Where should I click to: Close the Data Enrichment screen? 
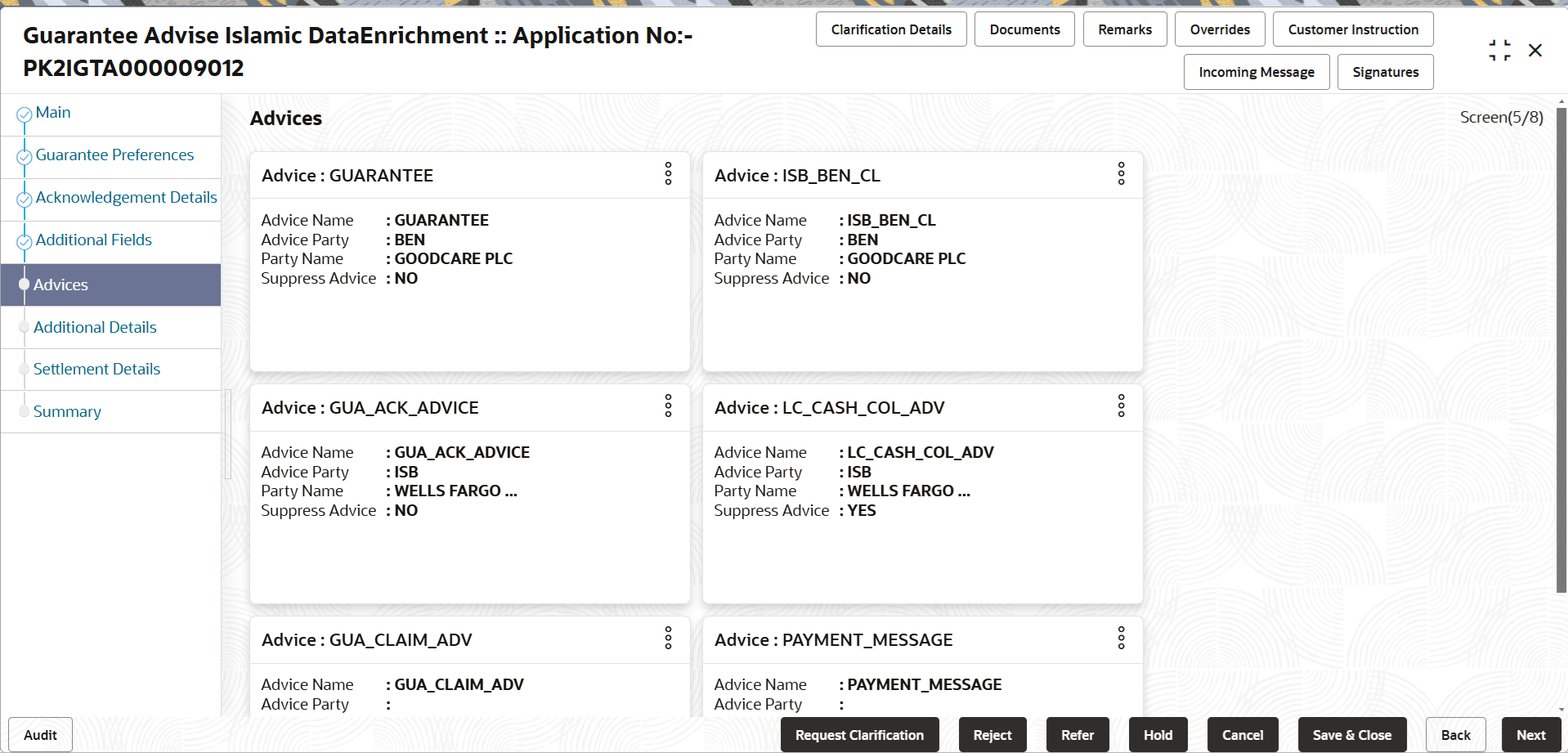pyautogui.click(x=1535, y=51)
